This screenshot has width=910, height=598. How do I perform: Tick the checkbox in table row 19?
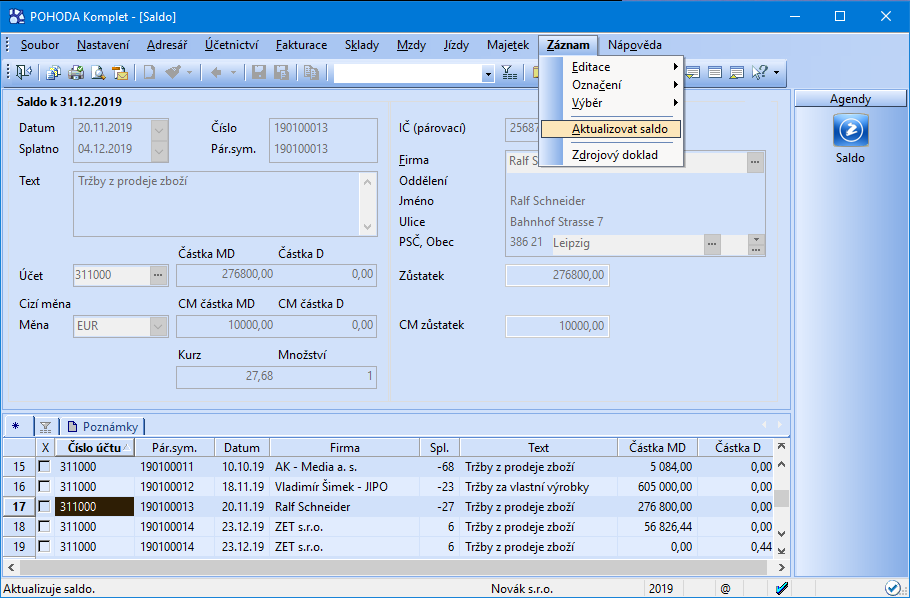[x=44, y=546]
